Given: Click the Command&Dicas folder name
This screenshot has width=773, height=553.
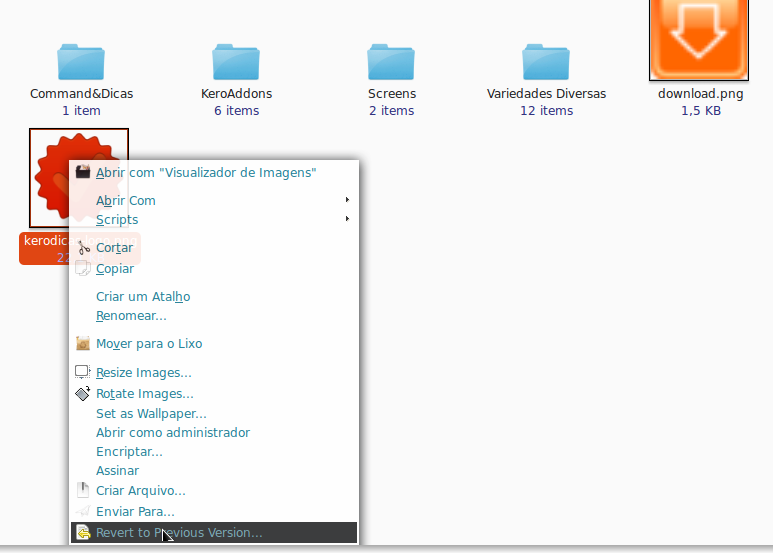Looking at the screenshot, I should 81,94.
